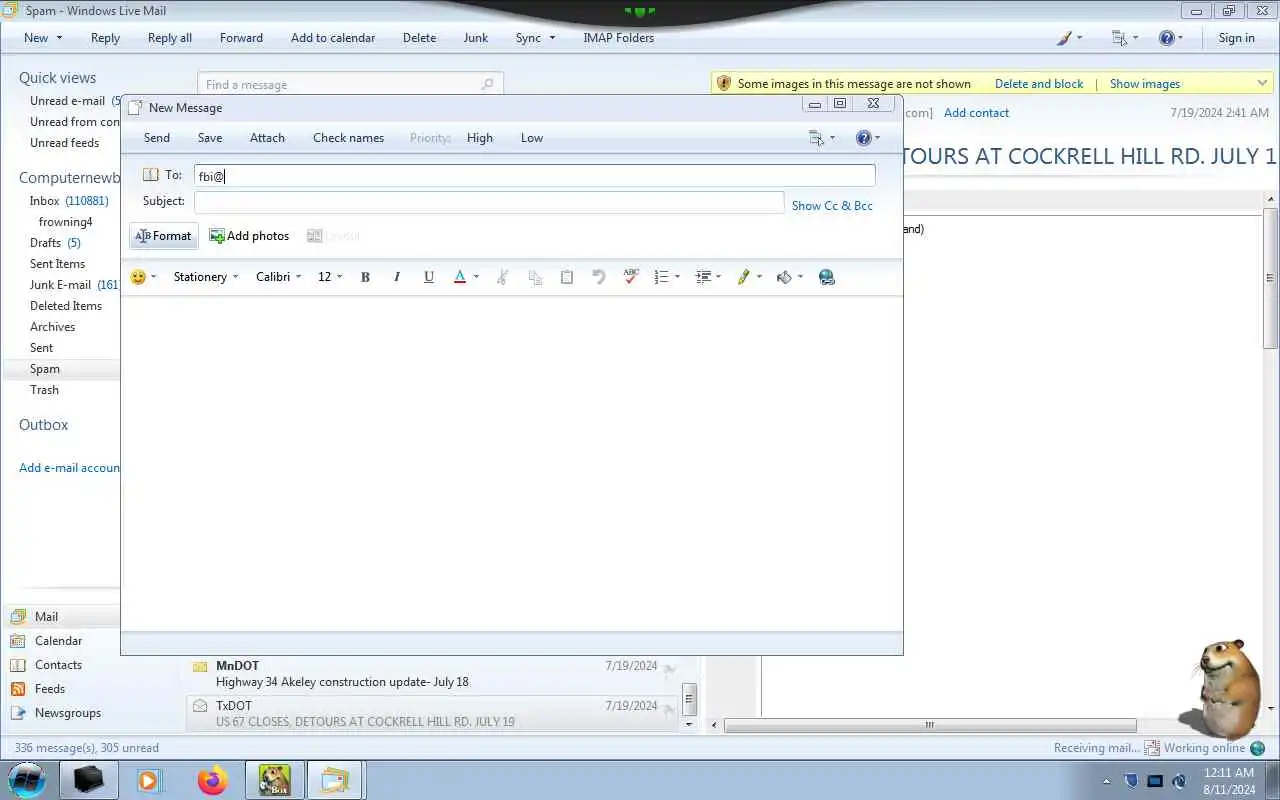Attach a file to the message
Viewport: 1280px width, 800px height.
[x=267, y=138]
